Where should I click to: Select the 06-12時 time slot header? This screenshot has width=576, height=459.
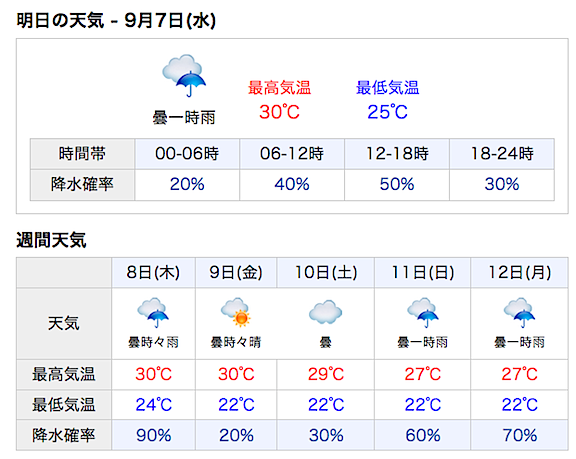pyautogui.click(x=292, y=153)
